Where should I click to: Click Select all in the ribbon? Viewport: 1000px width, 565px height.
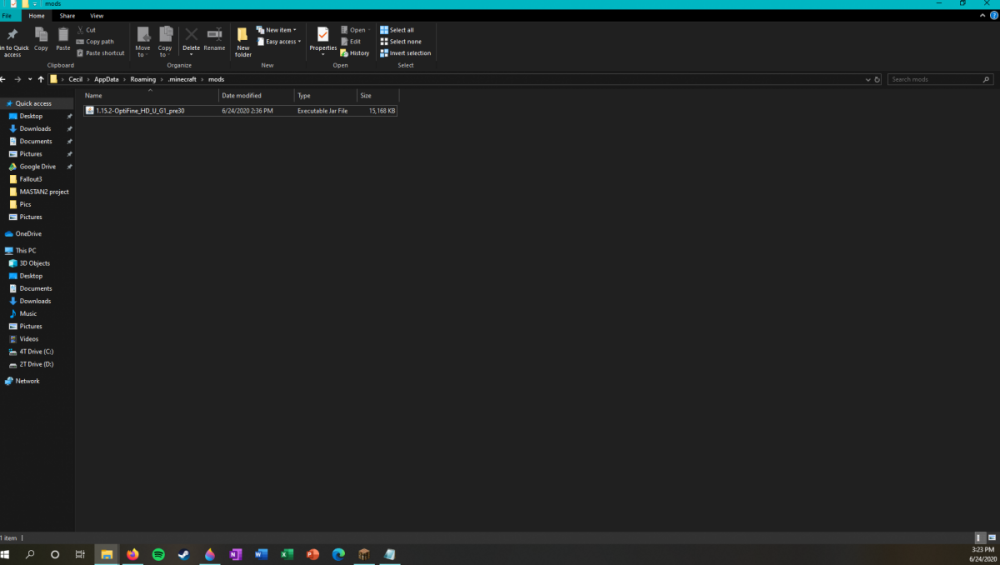coord(397,30)
